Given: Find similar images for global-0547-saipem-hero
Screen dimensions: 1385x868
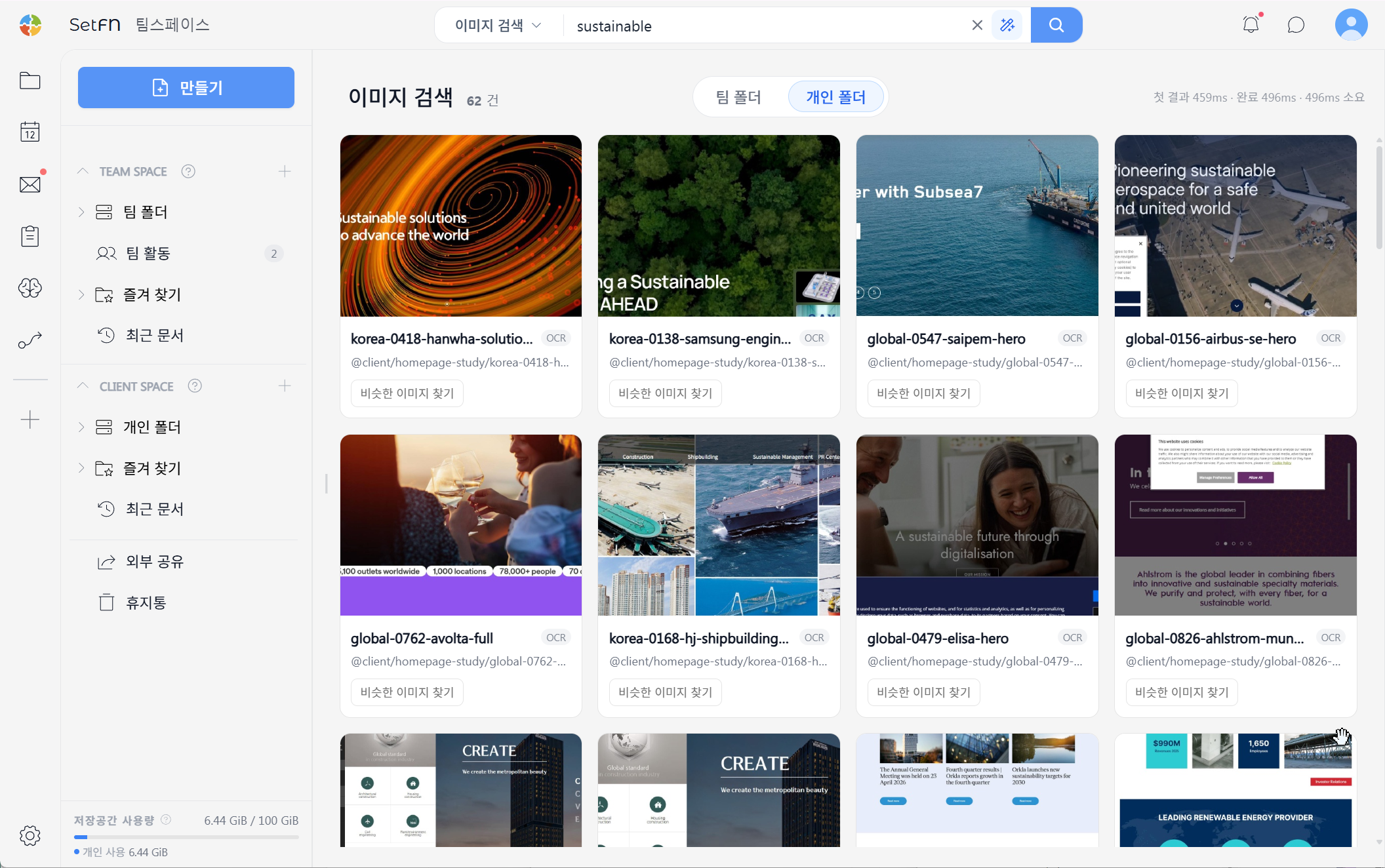Looking at the screenshot, I should (x=924, y=393).
